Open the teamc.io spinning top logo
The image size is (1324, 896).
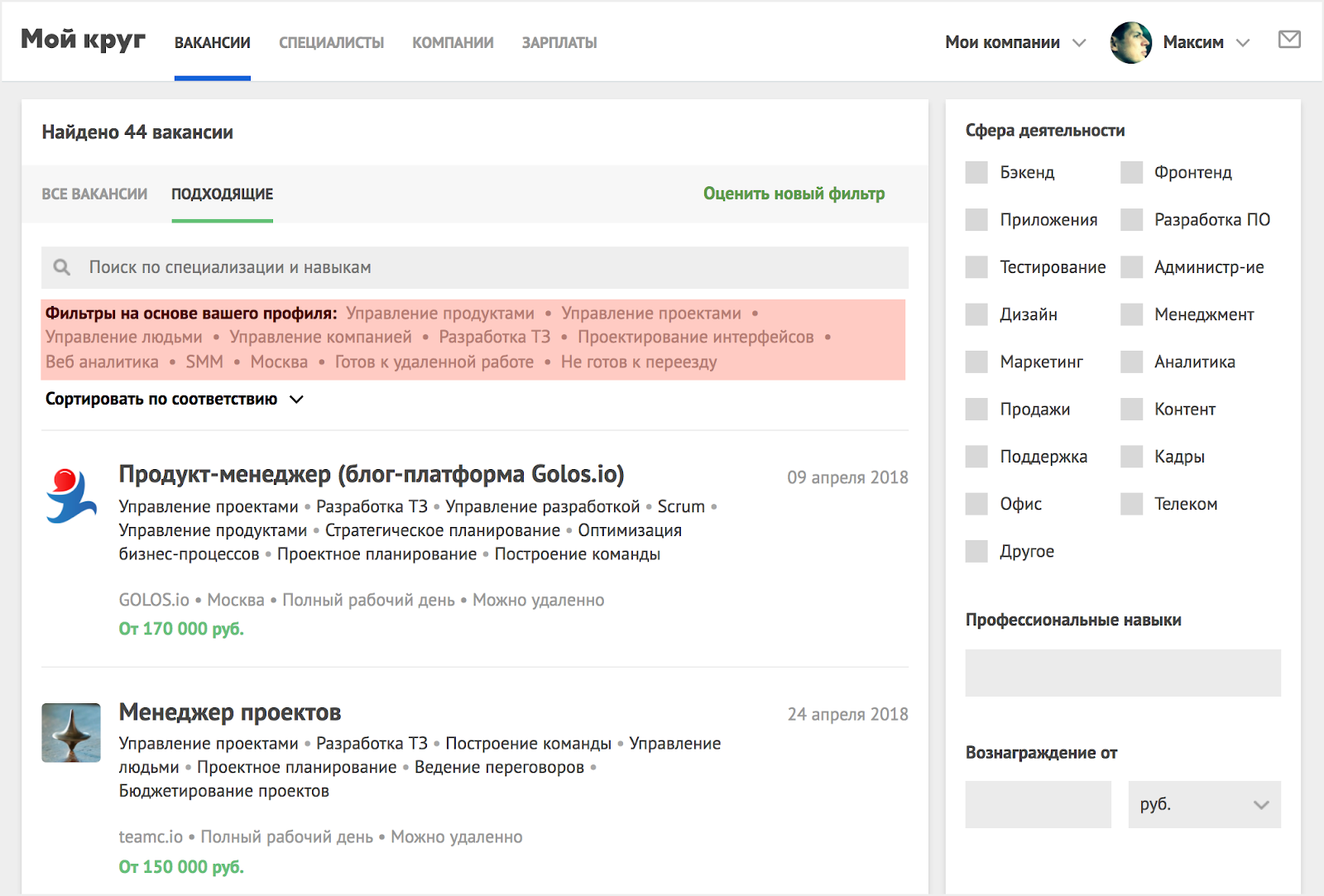click(71, 732)
